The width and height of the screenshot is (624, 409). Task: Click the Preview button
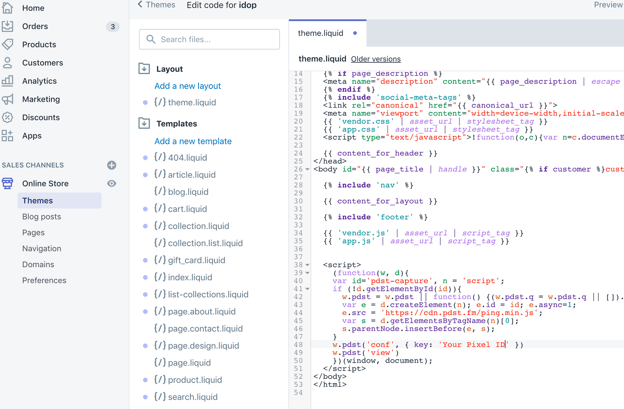click(608, 5)
